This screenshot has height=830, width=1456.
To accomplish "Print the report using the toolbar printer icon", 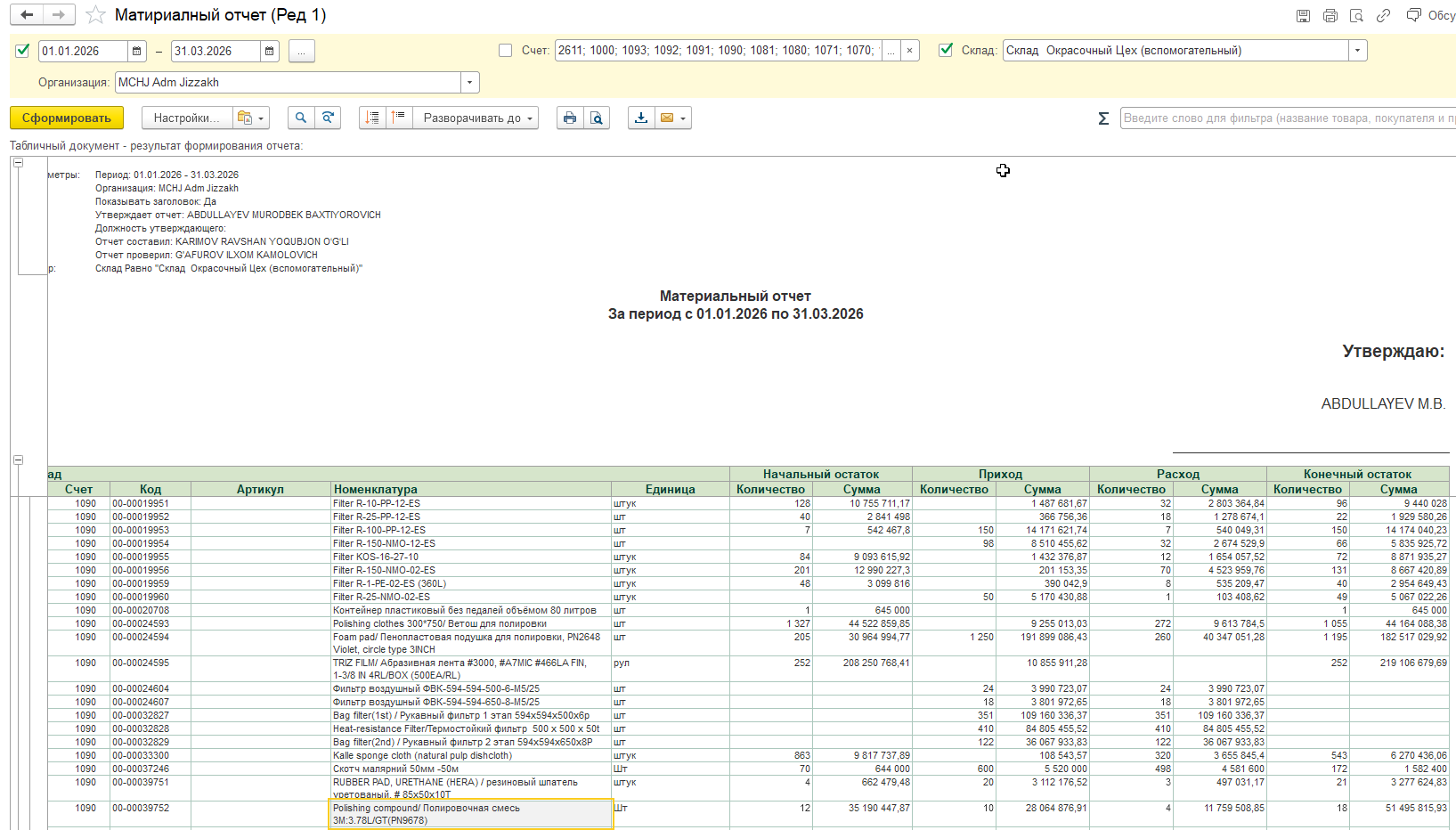I will tap(570, 118).
